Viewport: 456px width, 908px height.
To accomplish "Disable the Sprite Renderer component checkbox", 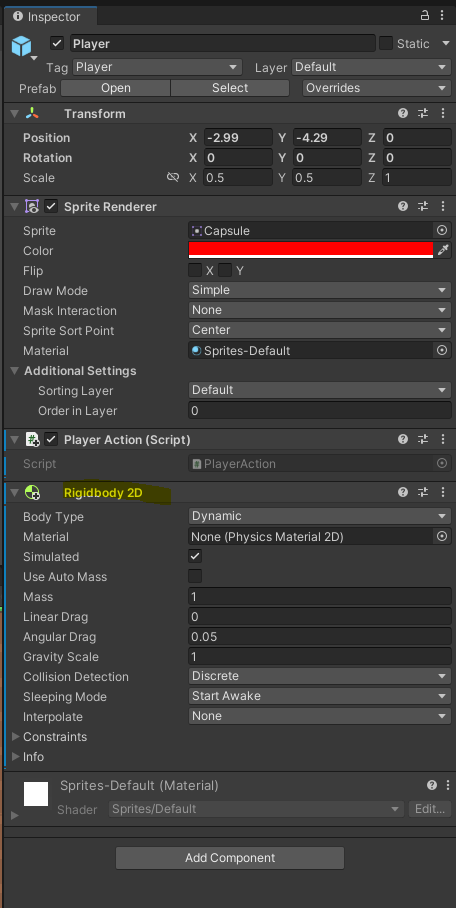I will coord(52,206).
